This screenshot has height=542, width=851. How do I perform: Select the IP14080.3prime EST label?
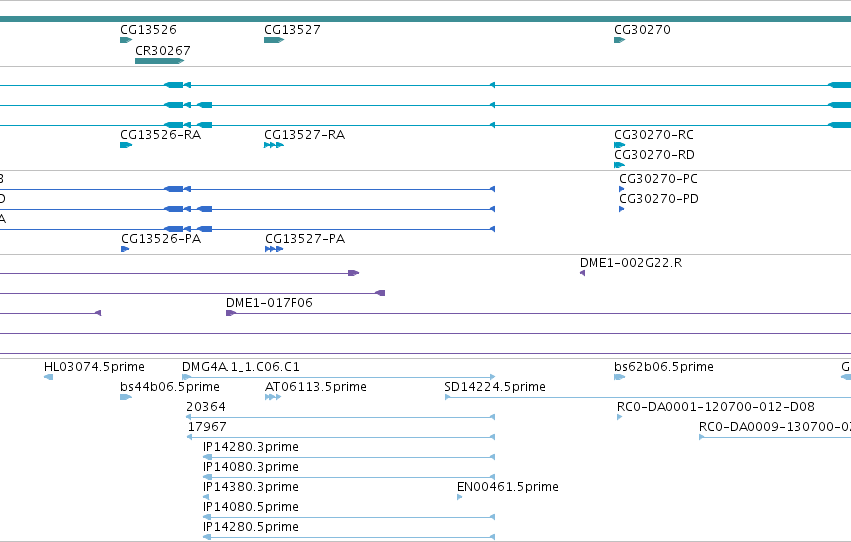250,467
